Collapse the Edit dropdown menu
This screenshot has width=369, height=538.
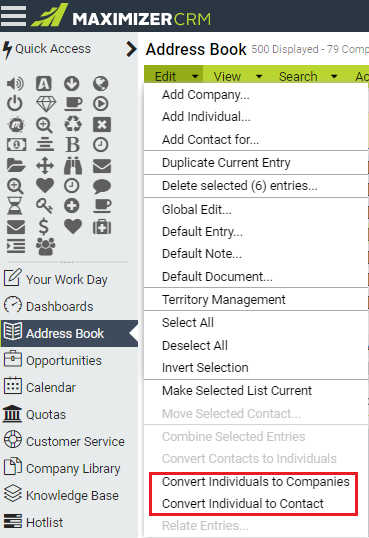tap(176, 76)
